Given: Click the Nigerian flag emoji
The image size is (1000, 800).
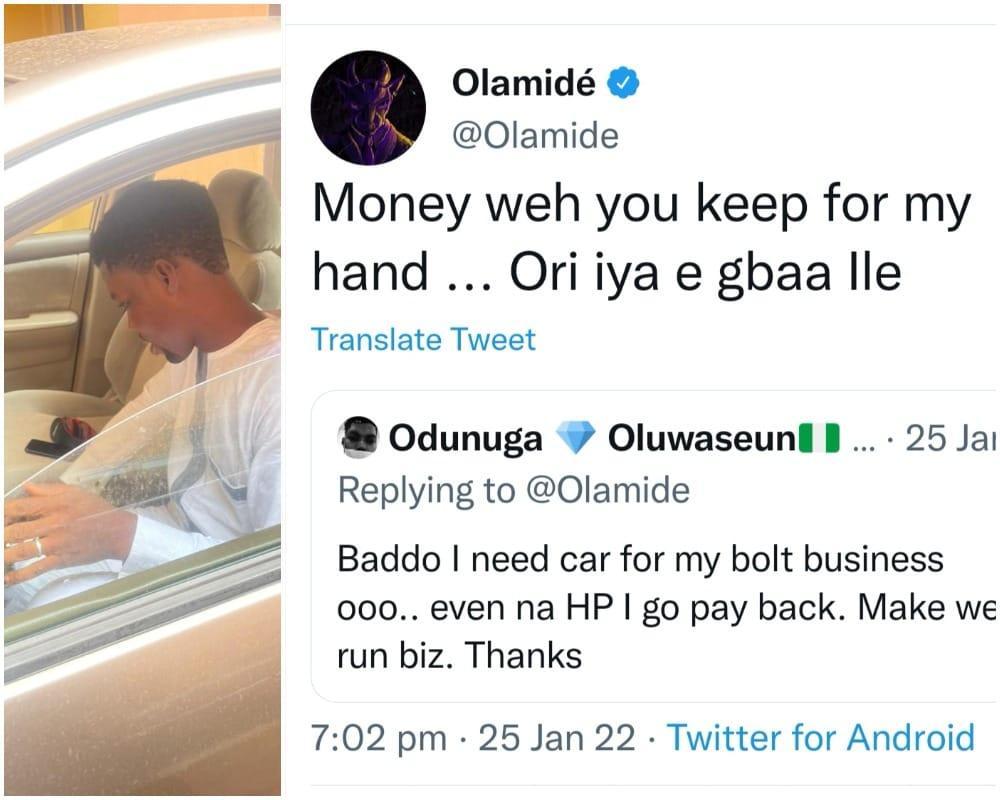Looking at the screenshot, I should [820, 438].
